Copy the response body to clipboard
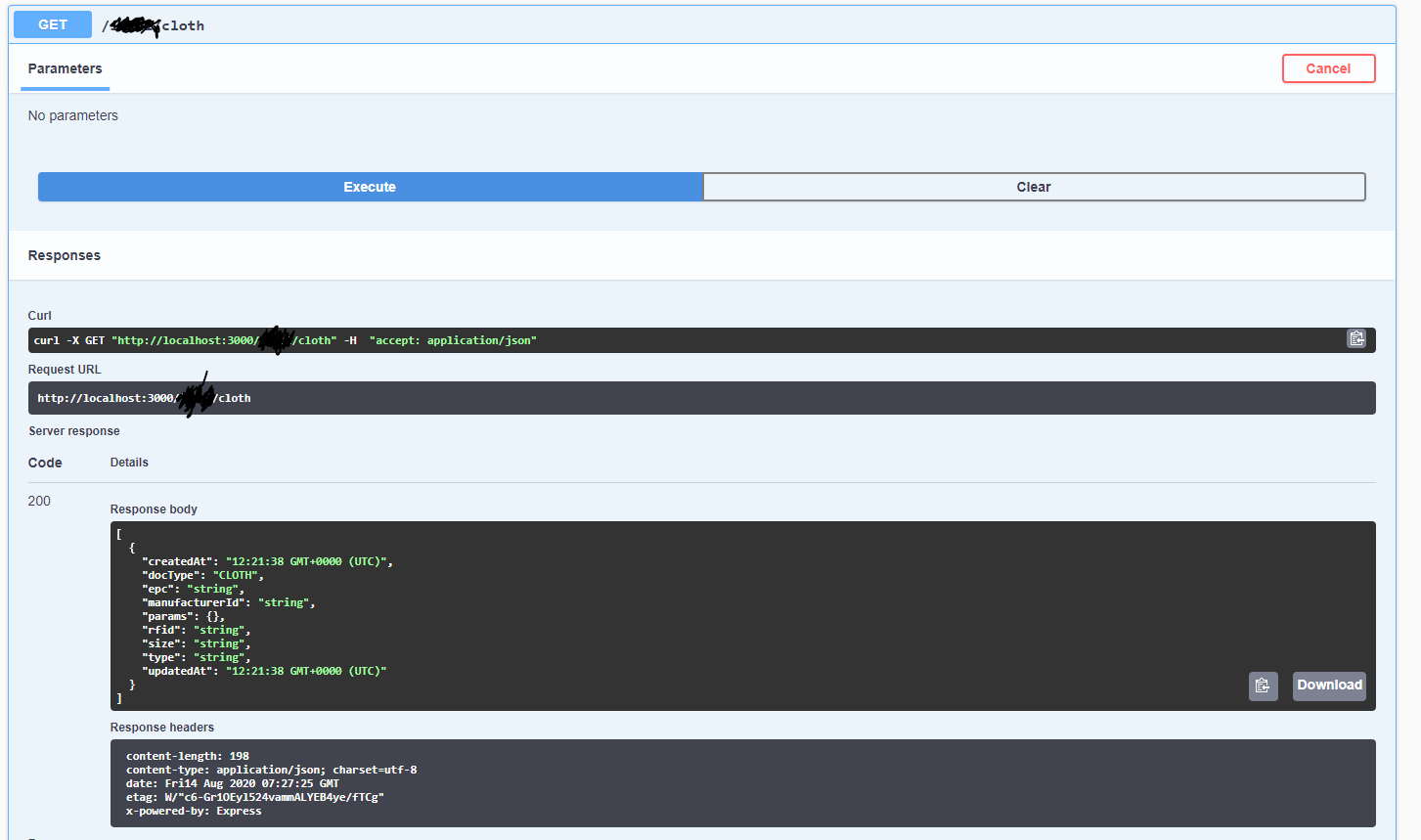Image resolution: width=1421 pixels, height=840 pixels. point(1263,685)
